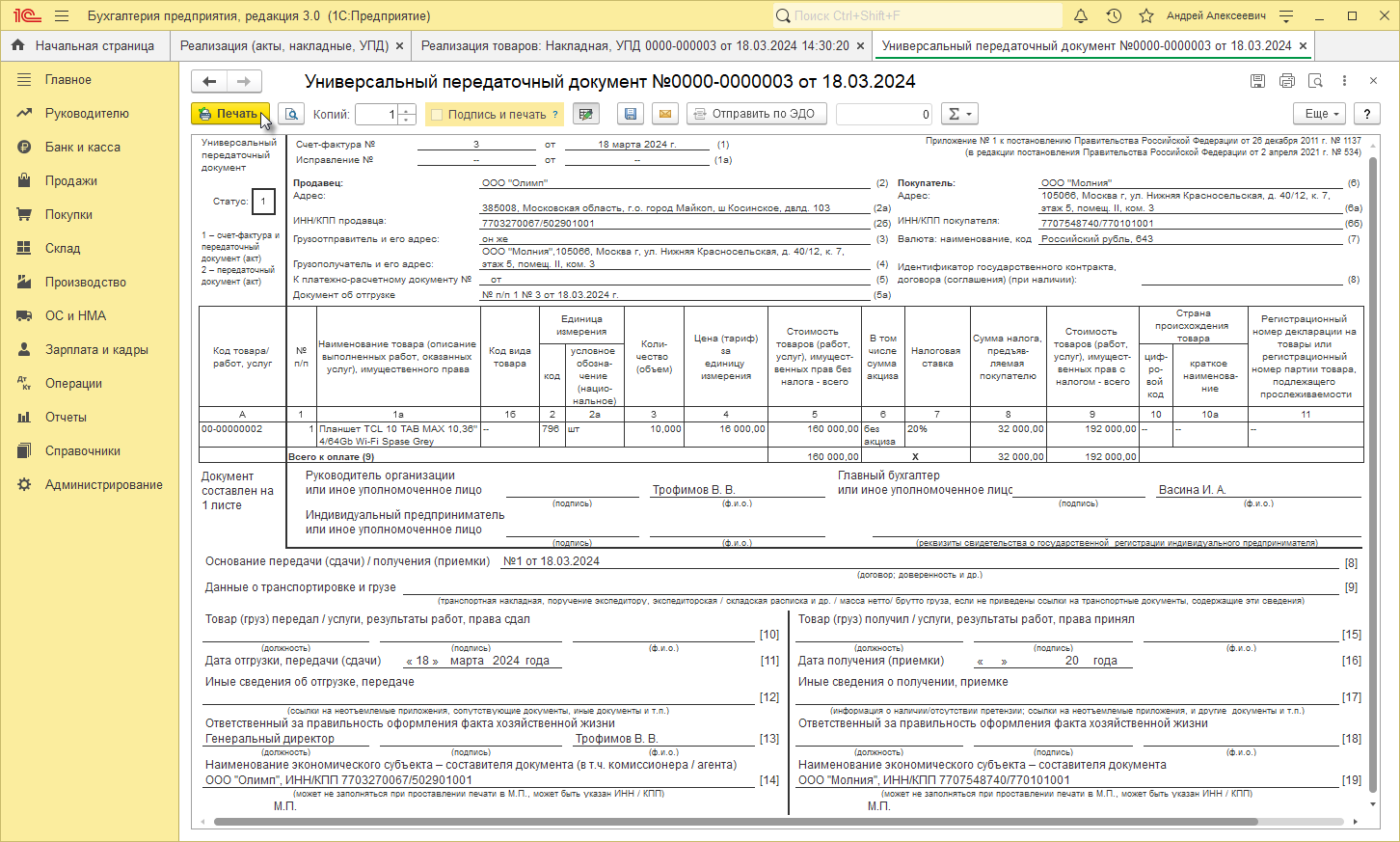Open the three-dot form options menu
Screen dimensions: 1400x842
[x=1344, y=81]
